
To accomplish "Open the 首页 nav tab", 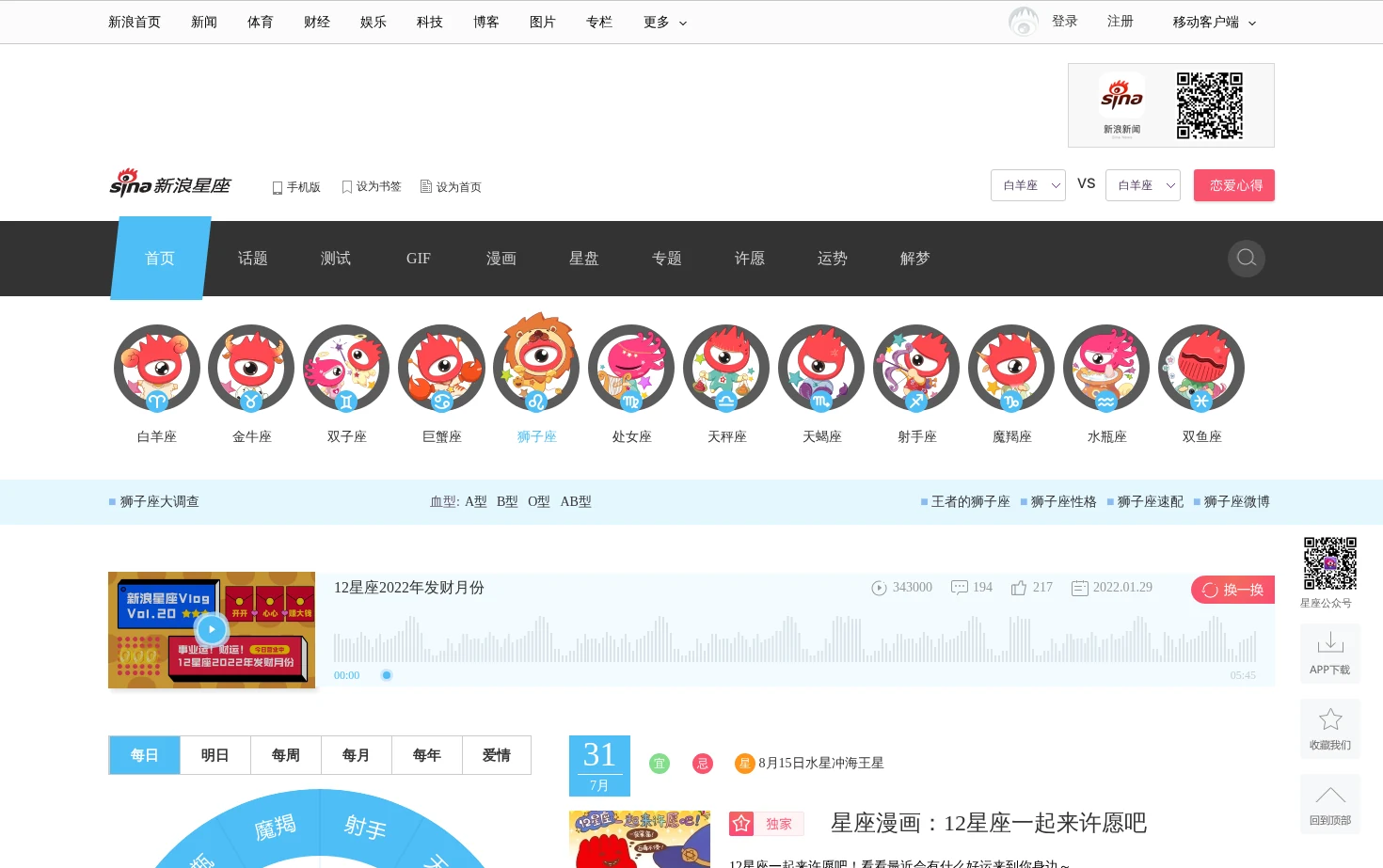I will (x=160, y=259).
